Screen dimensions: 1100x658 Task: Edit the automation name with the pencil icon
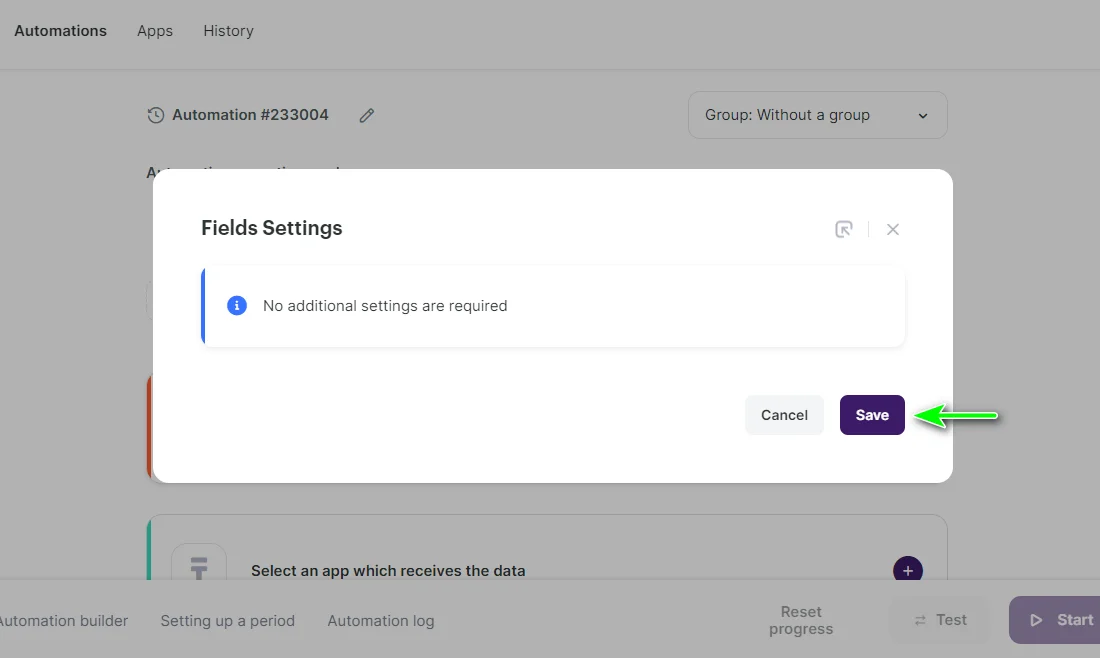366,115
